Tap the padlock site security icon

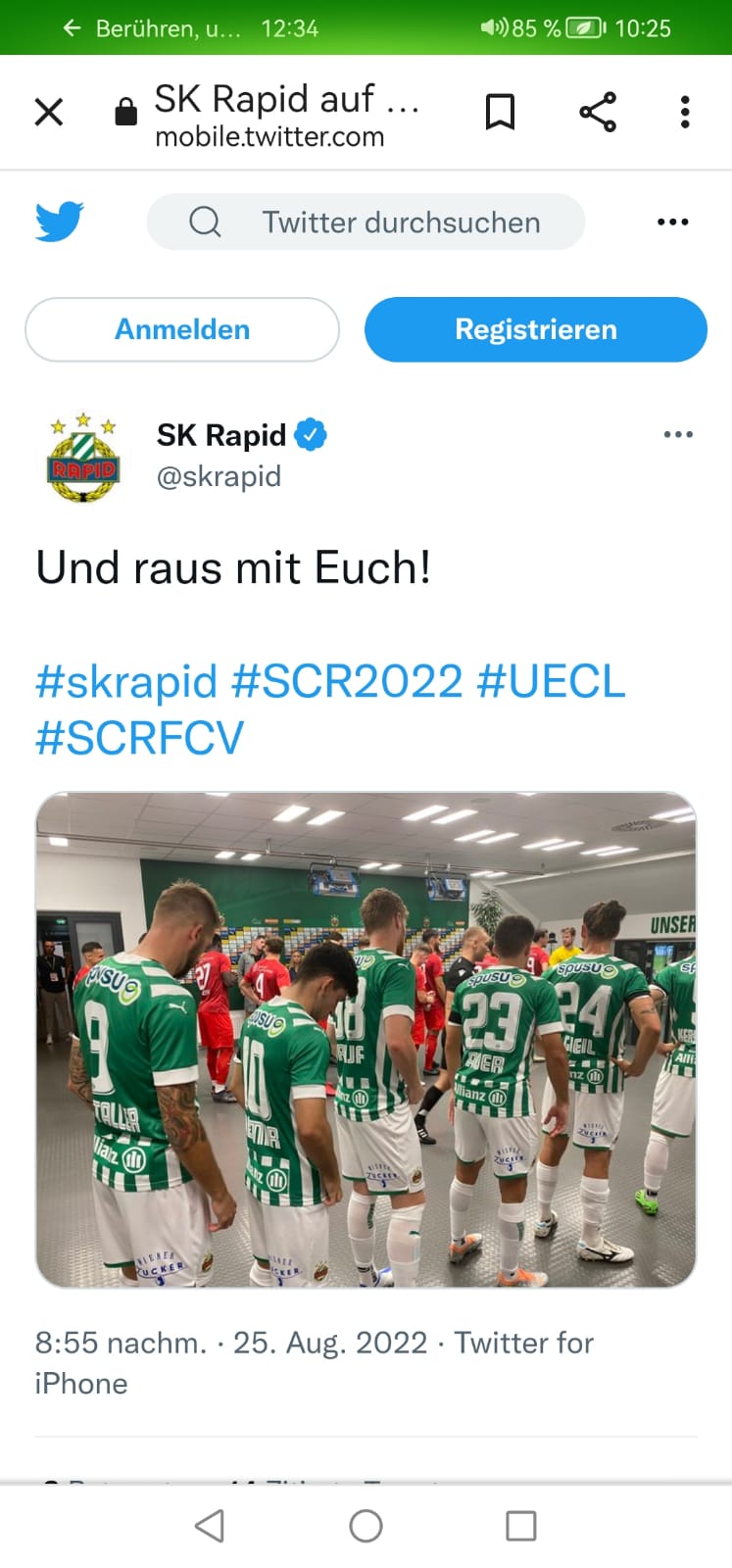(125, 112)
